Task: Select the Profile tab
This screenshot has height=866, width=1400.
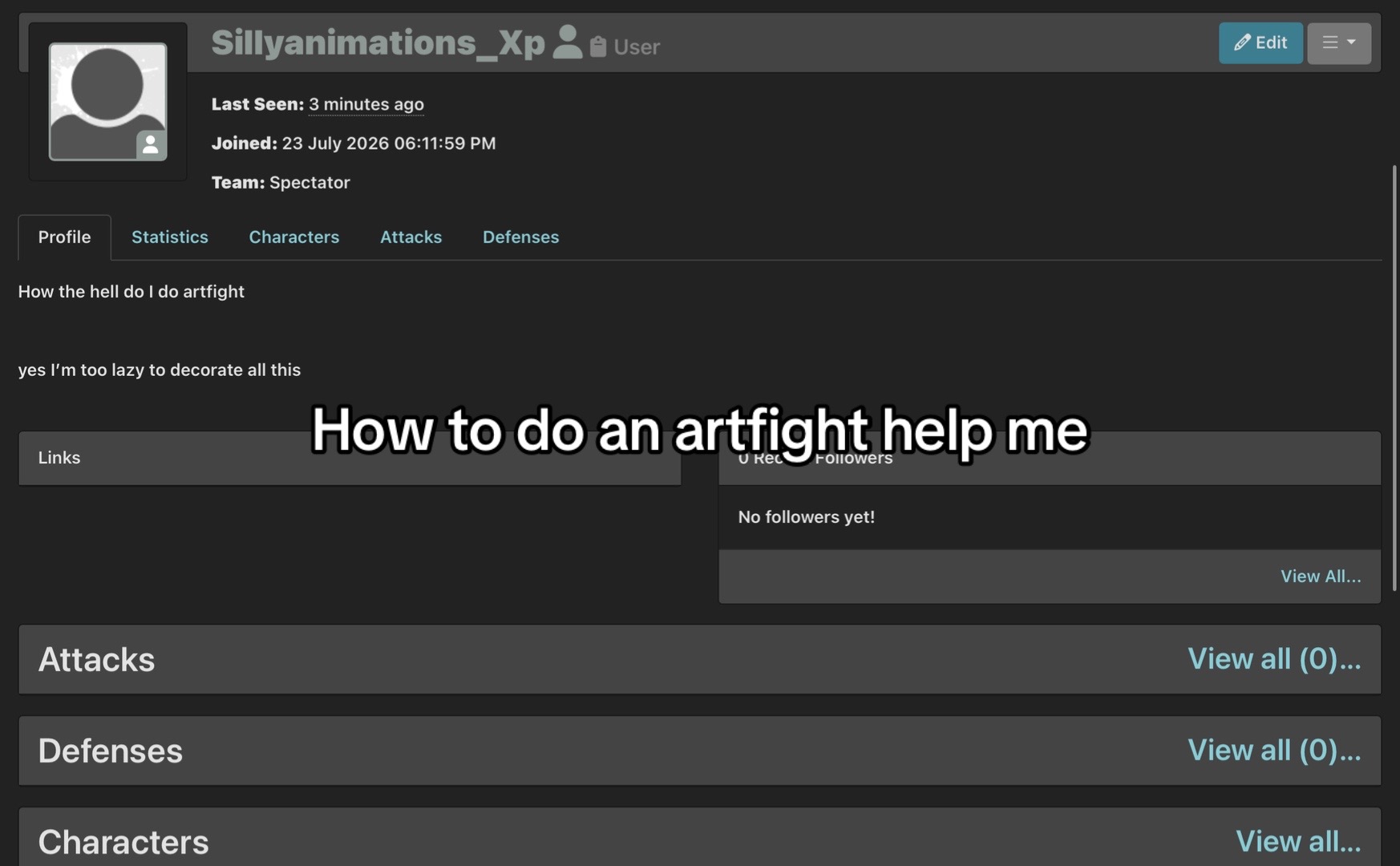Action: pos(64,237)
